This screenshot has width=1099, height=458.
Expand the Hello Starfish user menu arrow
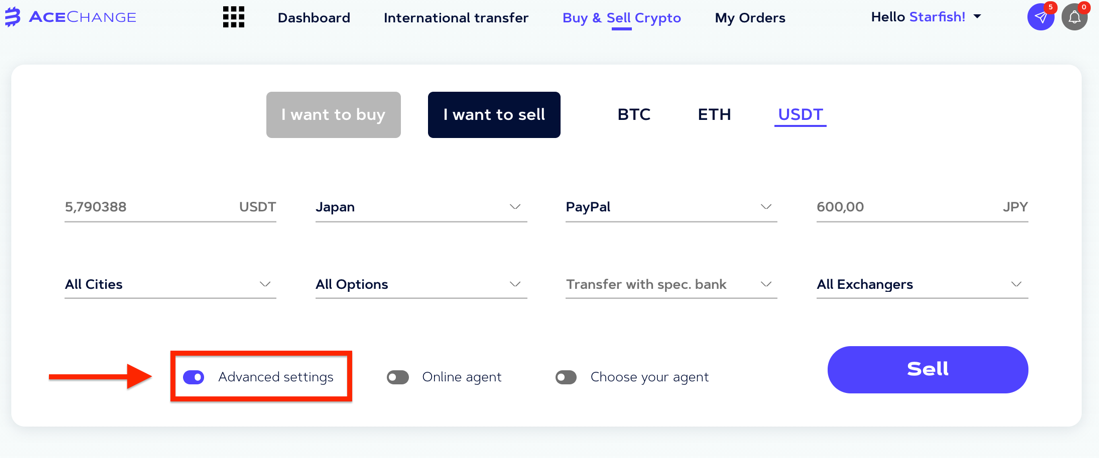pos(977,17)
